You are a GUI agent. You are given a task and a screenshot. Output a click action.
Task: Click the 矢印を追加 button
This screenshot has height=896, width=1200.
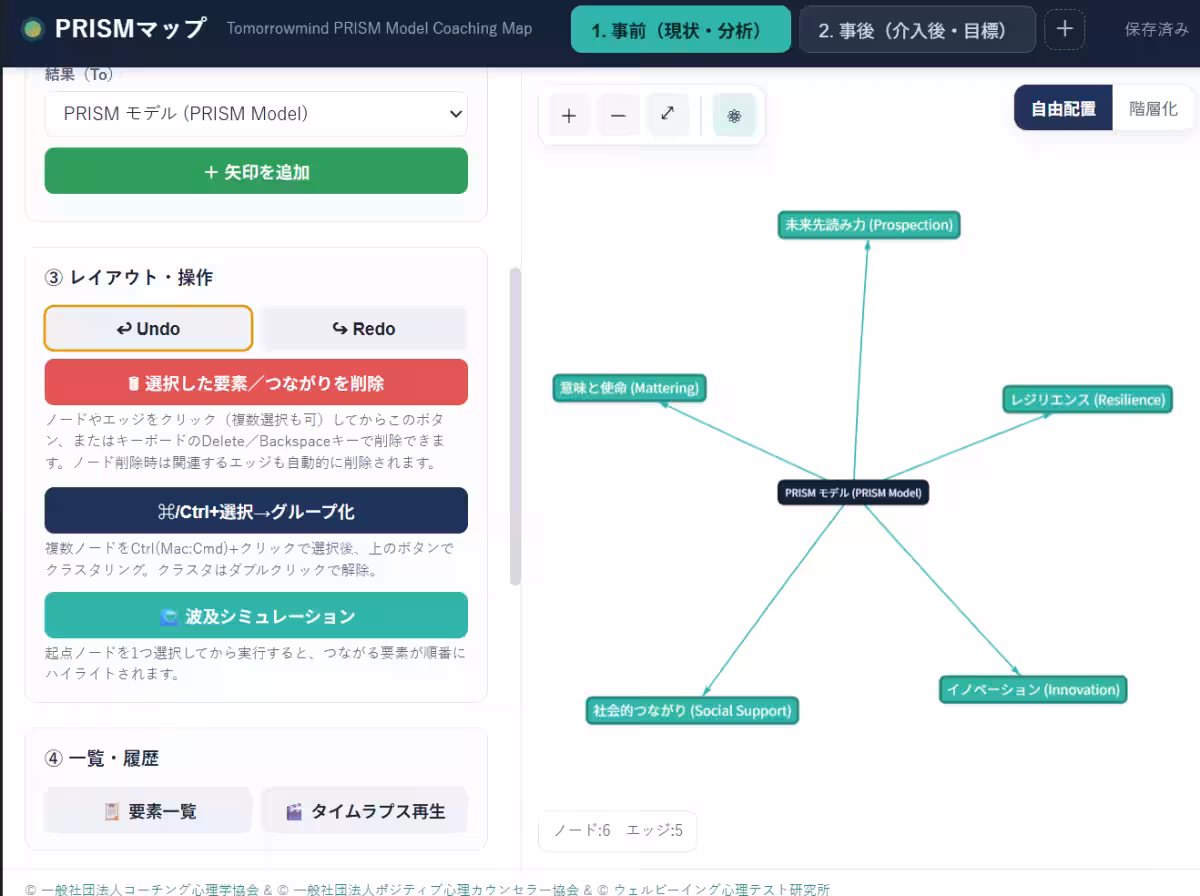pyautogui.click(x=256, y=171)
